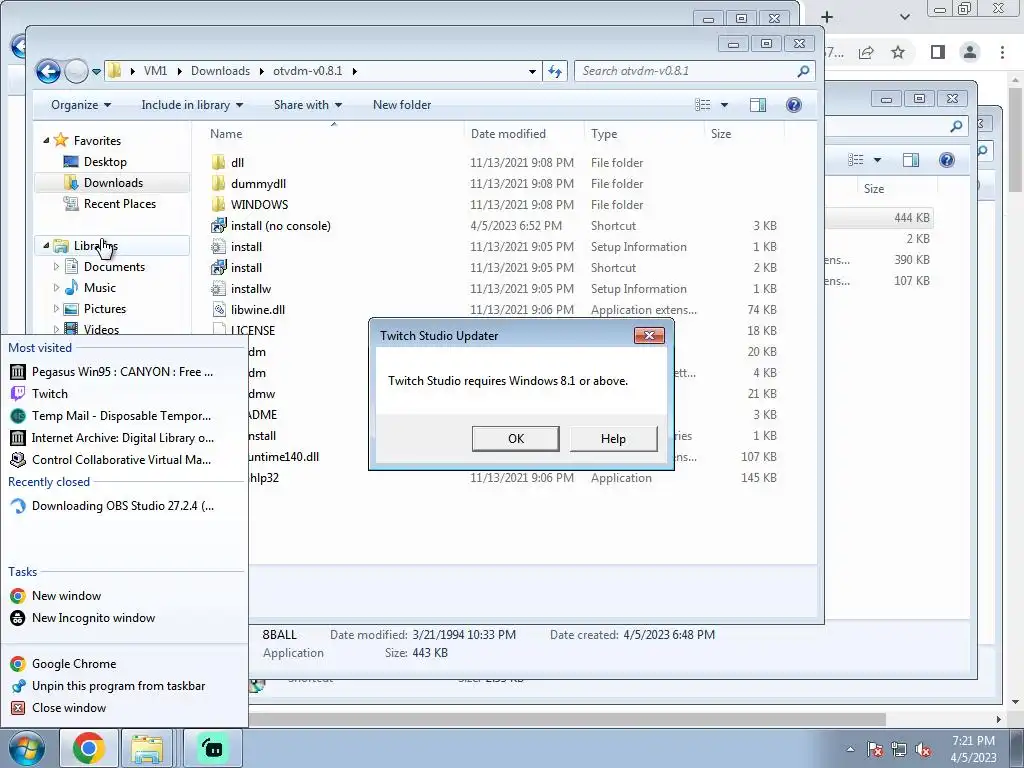Open Include in library menu
The image size is (1024, 768).
point(192,104)
